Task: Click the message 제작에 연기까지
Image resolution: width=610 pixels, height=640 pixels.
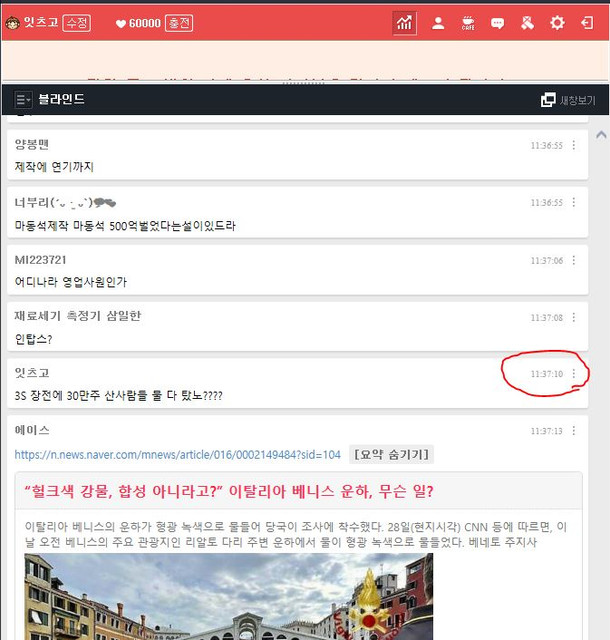Action: pyautogui.click(x=54, y=167)
